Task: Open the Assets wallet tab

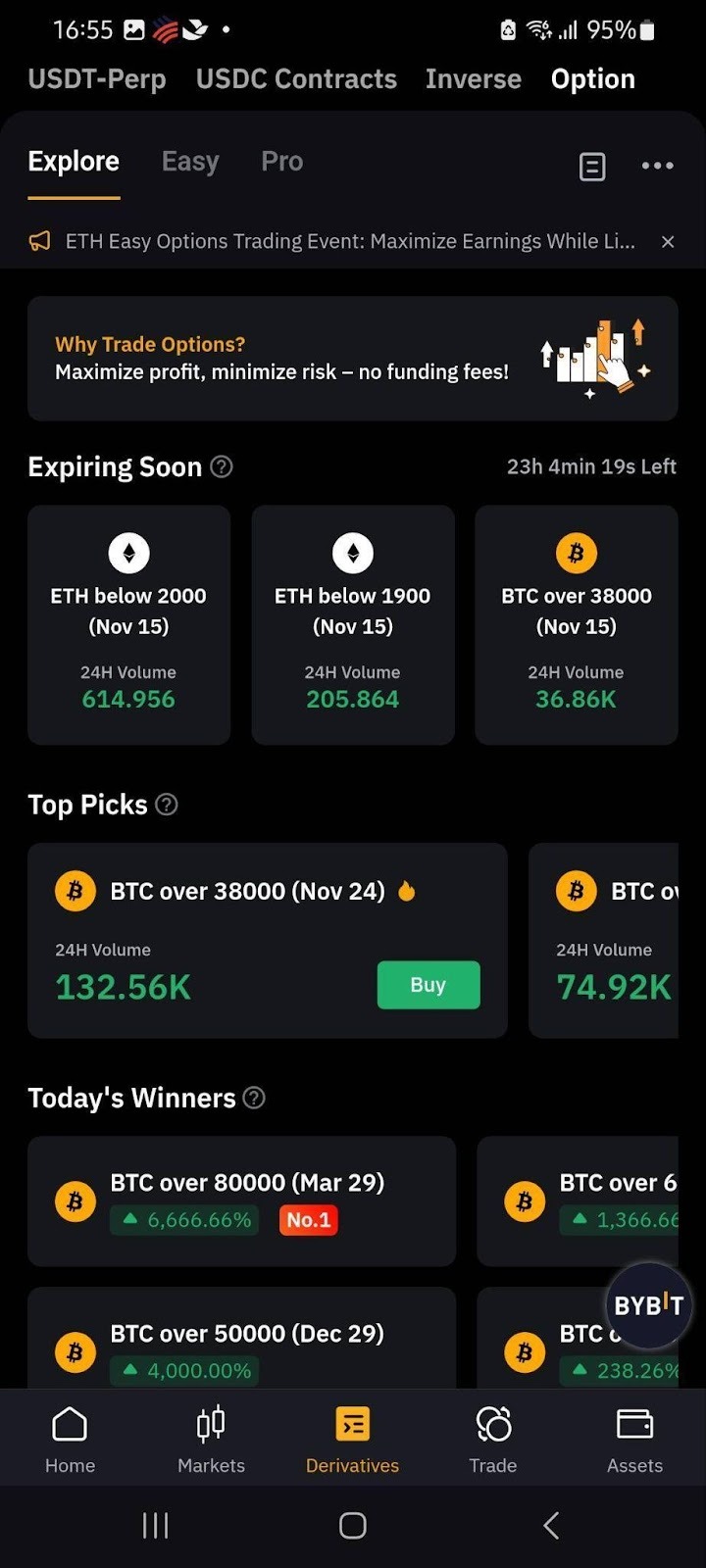Action: click(x=634, y=1439)
